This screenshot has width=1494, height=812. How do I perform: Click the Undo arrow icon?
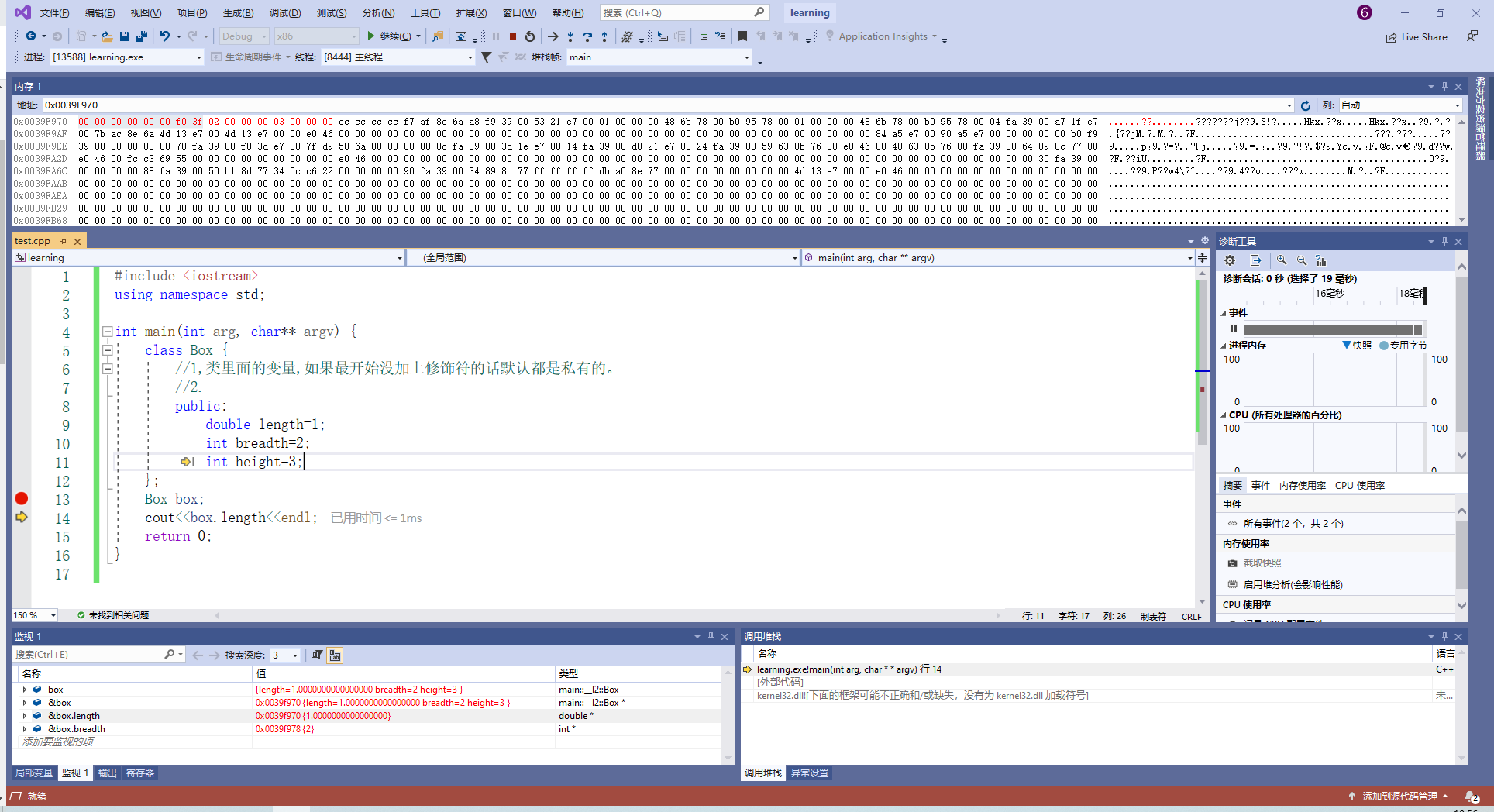164,36
